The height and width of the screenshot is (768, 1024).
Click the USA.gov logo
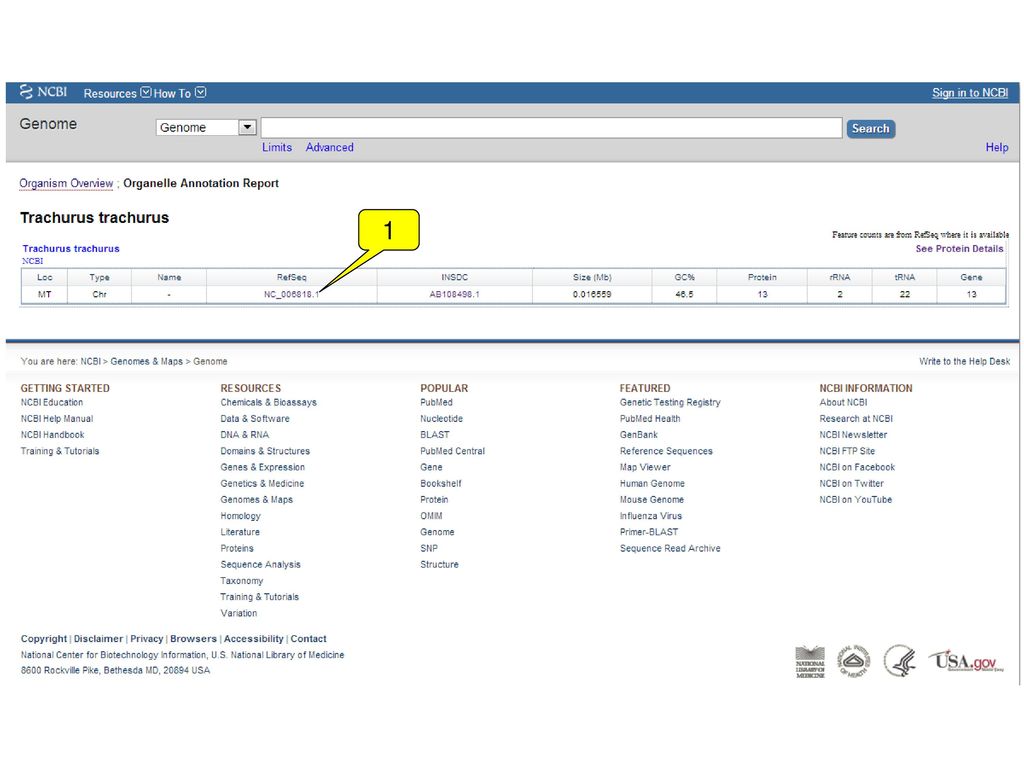(967, 661)
